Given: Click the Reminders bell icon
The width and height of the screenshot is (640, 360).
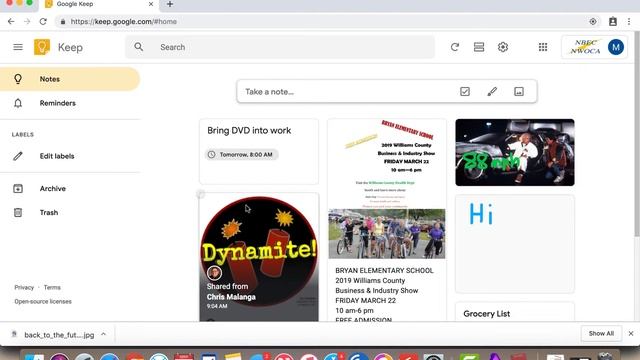Looking at the screenshot, I should pos(18,103).
